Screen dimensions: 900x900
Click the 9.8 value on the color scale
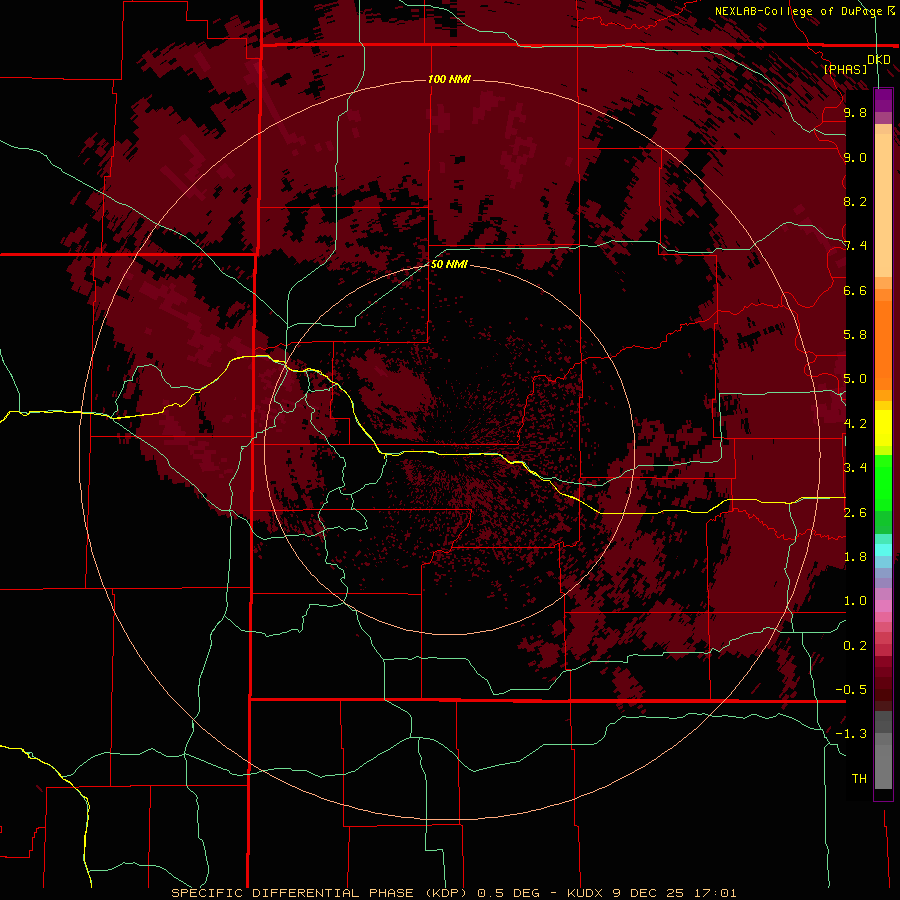[855, 112]
